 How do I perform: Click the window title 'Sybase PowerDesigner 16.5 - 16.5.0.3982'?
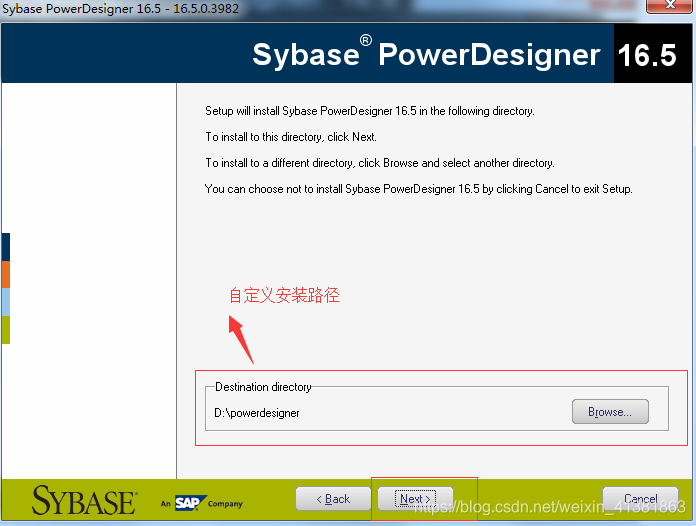[x=120, y=8]
